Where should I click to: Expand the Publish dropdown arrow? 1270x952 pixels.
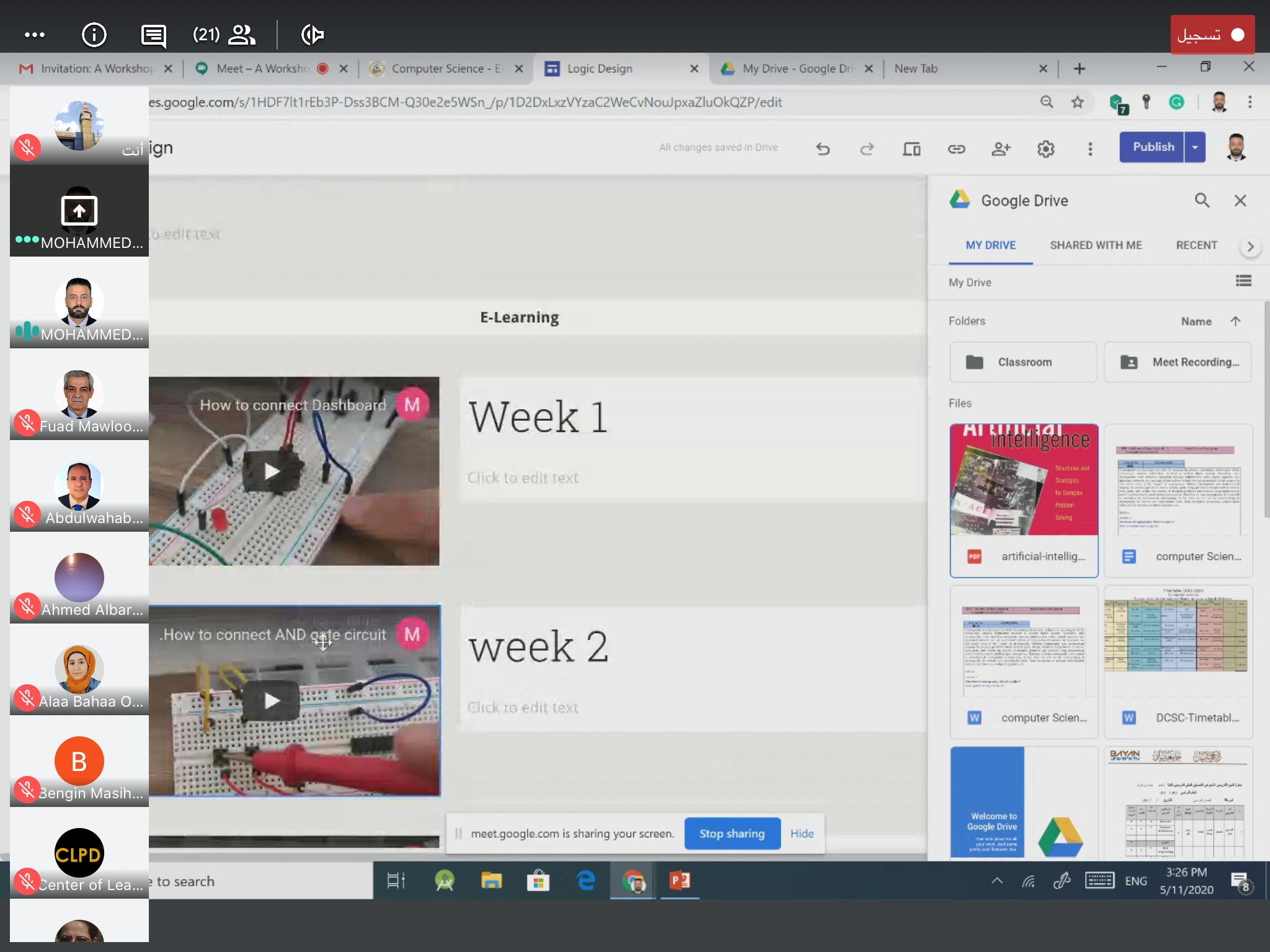pos(1195,147)
